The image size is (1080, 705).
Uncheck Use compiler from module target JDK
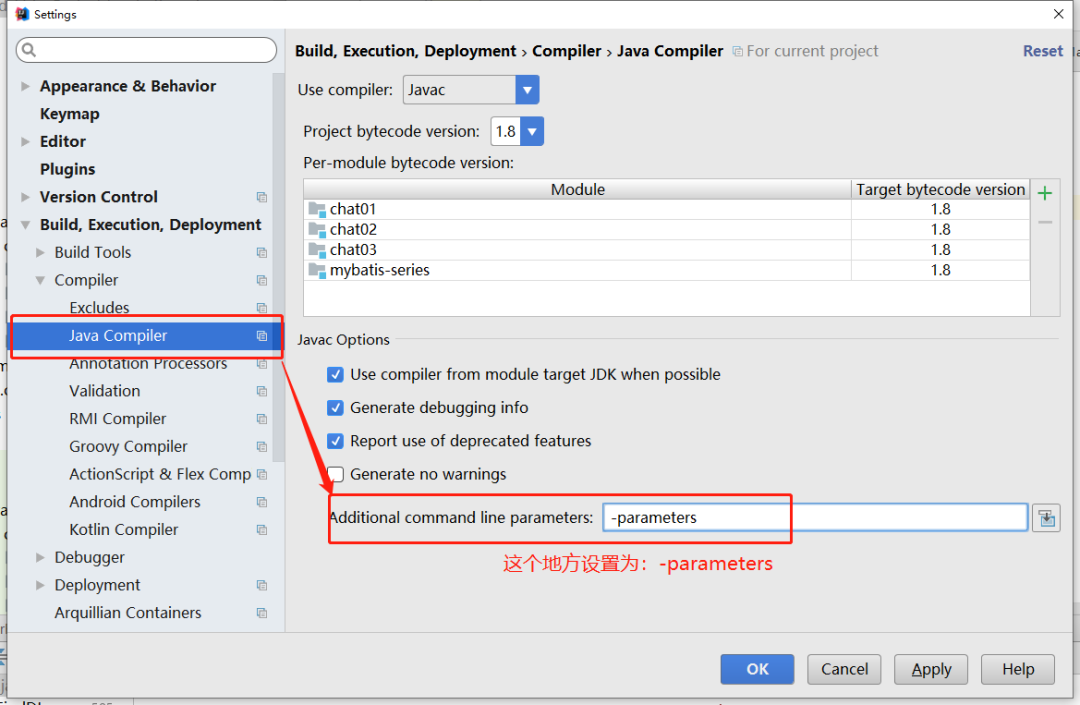pos(336,375)
